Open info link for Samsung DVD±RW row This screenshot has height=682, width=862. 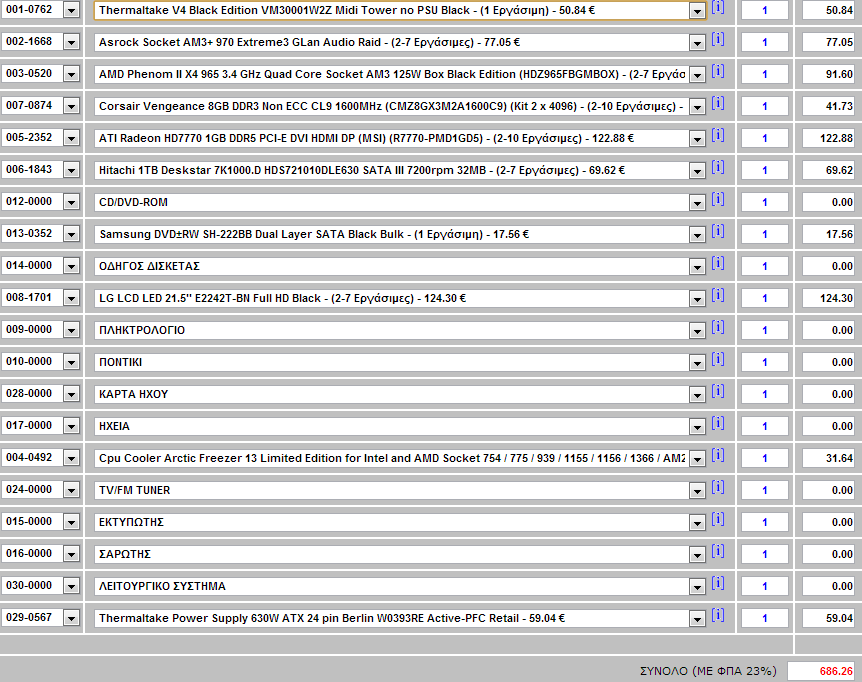click(x=718, y=231)
